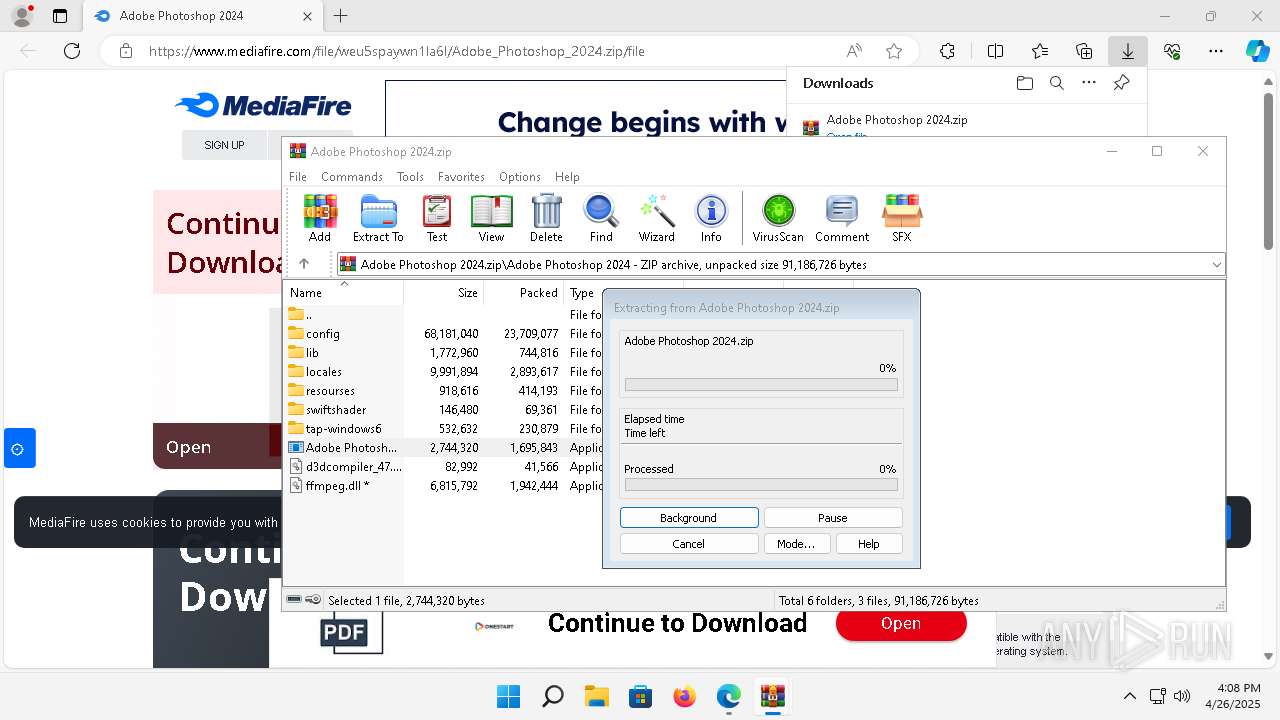The width and height of the screenshot is (1280, 720).
Task: Open the Edge Downloads button
Action: pos(1127,51)
